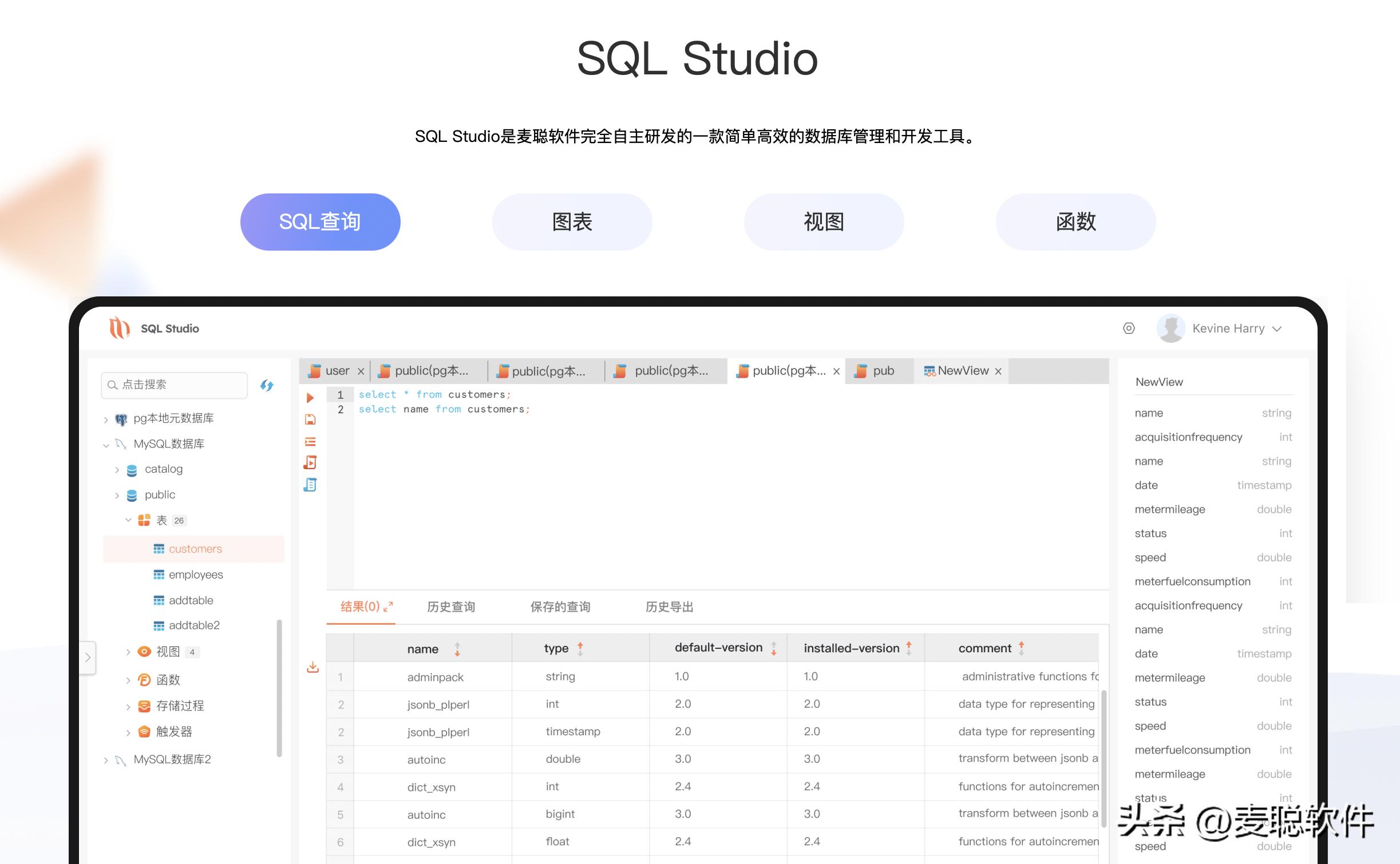The height and width of the screenshot is (864, 1400).
Task: Click the execution script icon with play symbol
Action: (311, 462)
